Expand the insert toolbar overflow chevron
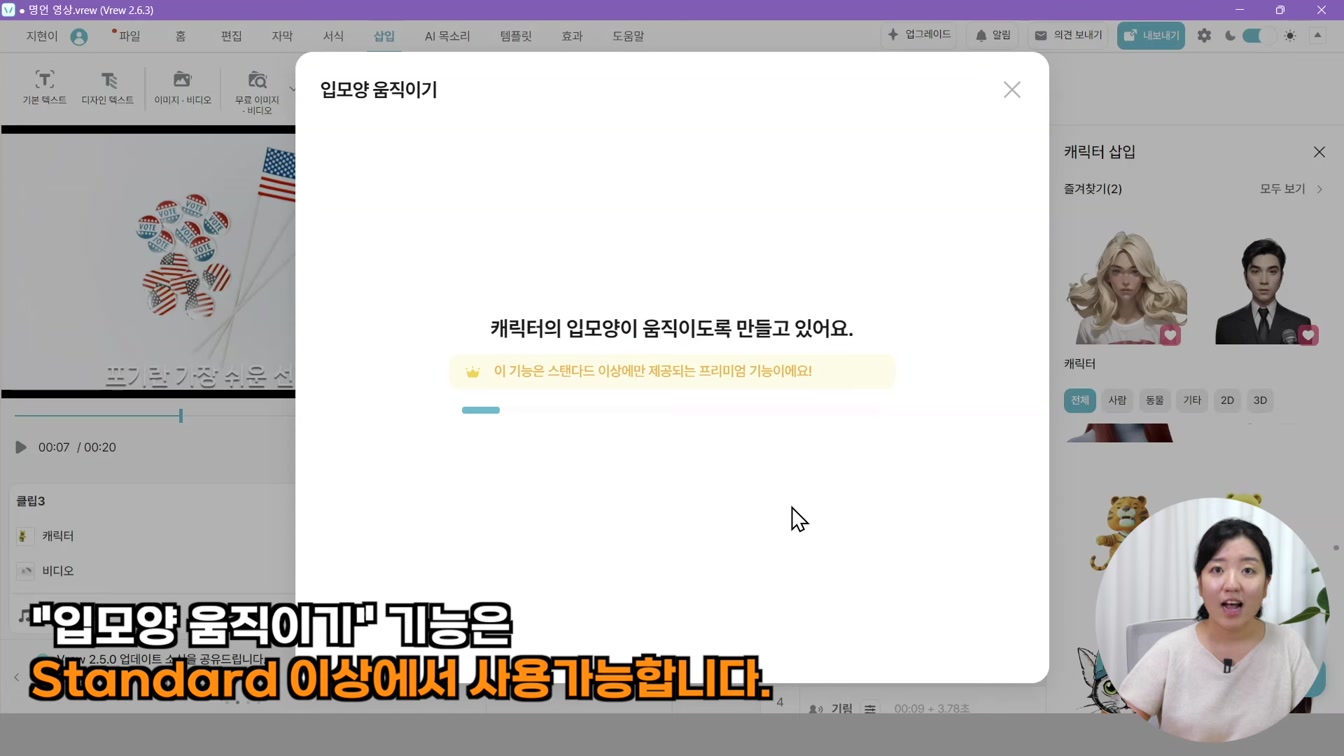Viewport: 1344px width, 756px height. click(x=292, y=89)
